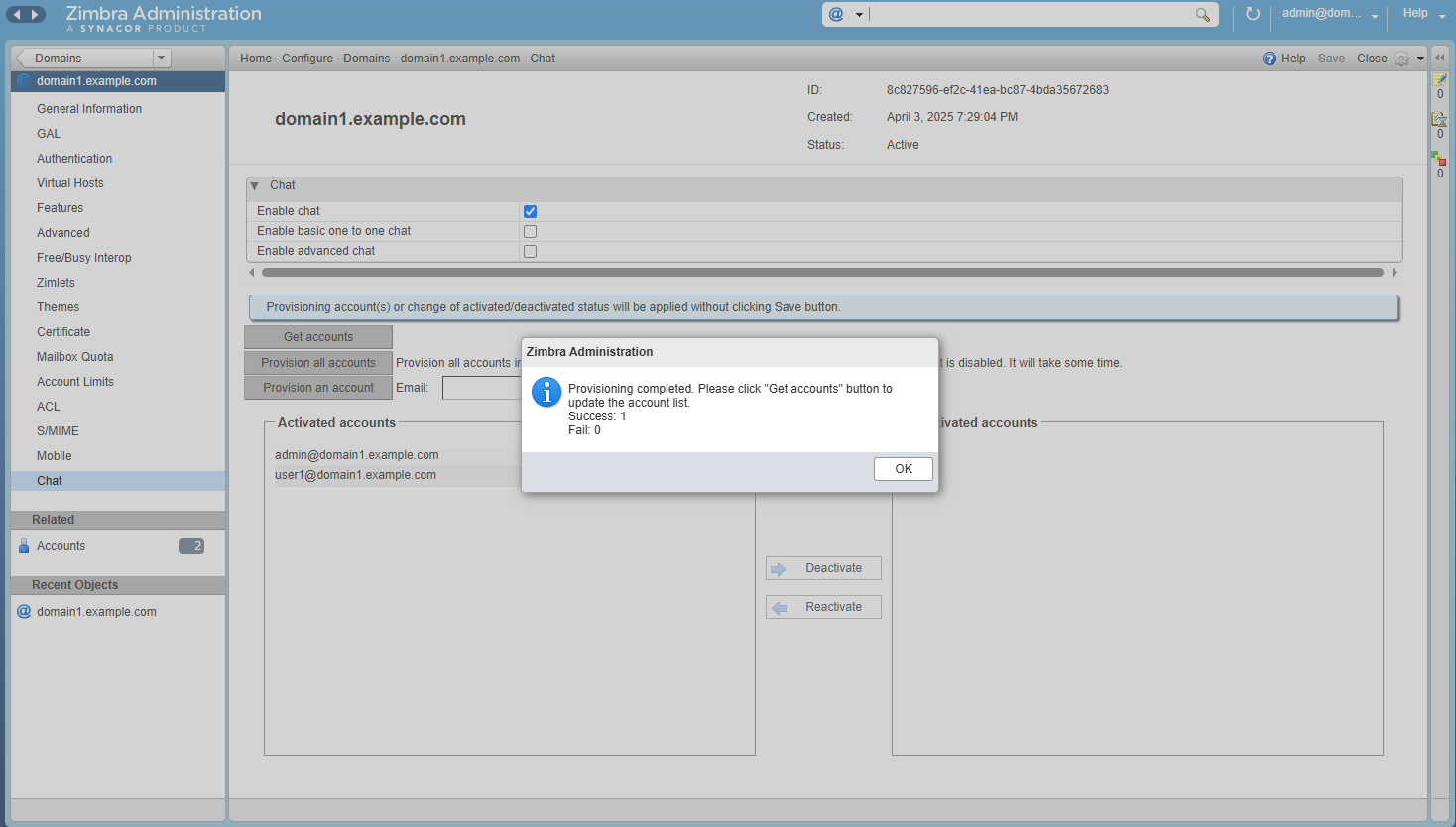
Task: Select the Chat sidebar item
Action: [118, 481]
